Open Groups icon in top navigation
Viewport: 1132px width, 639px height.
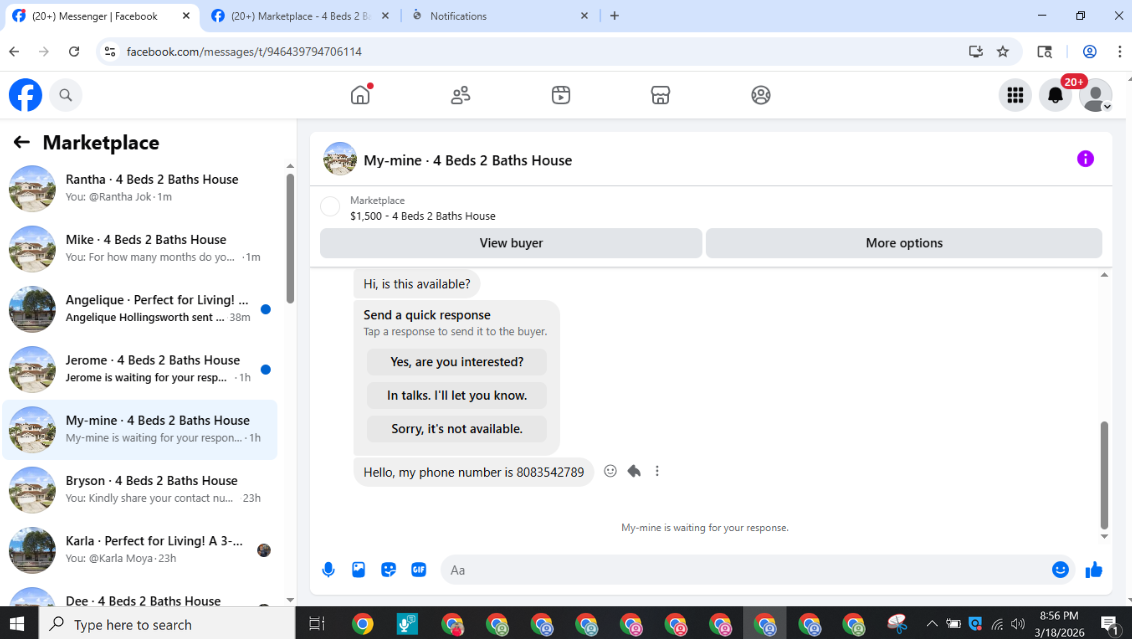[761, 95]
